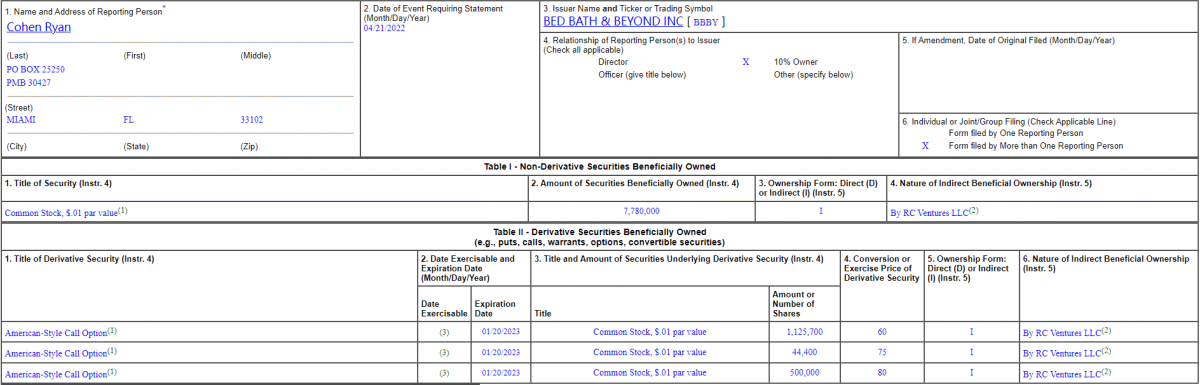The image size is (1200, 385).
Task: Click footnote (3) date exercisable in the 500,000 row
Action: tap(444, 374)
